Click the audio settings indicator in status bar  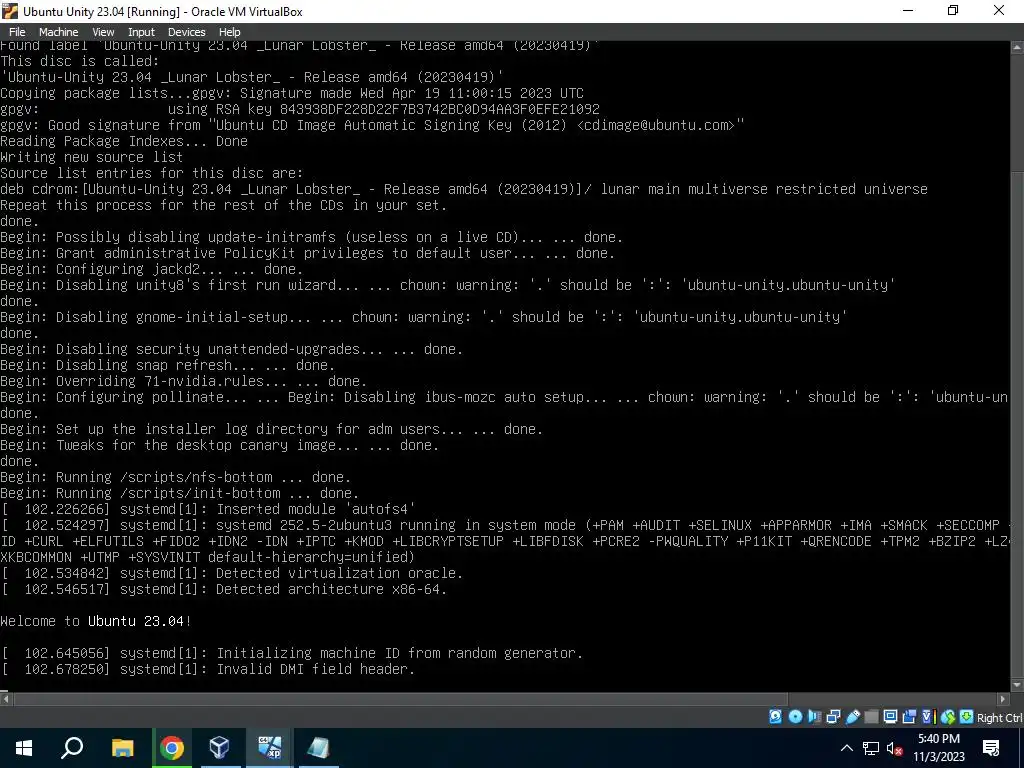(814, 717)
